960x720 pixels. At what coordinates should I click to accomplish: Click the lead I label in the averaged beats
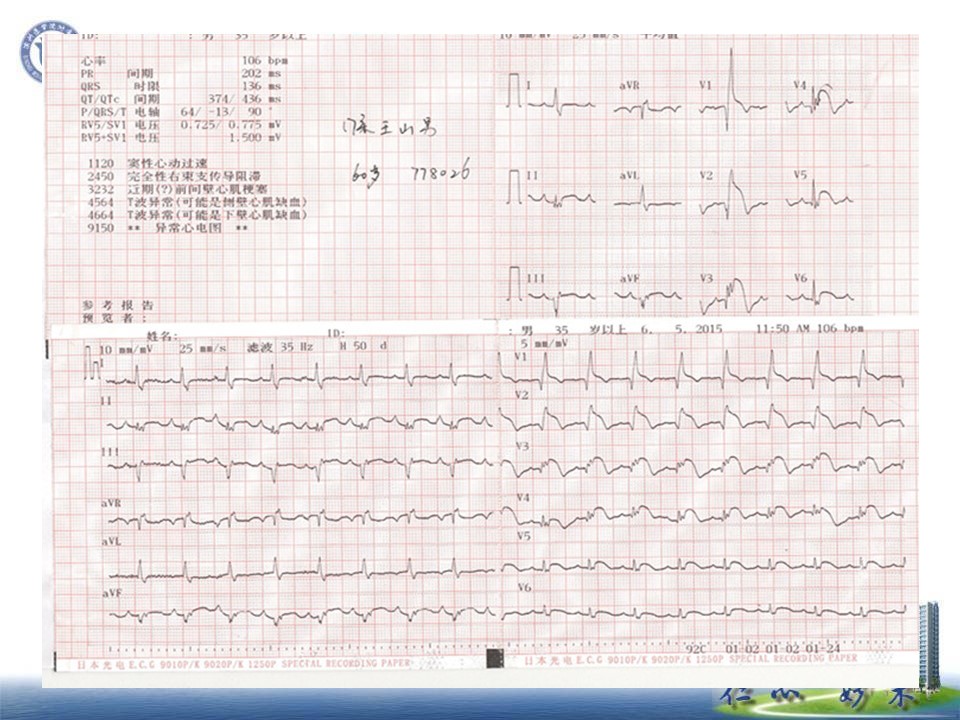(530, 86)
